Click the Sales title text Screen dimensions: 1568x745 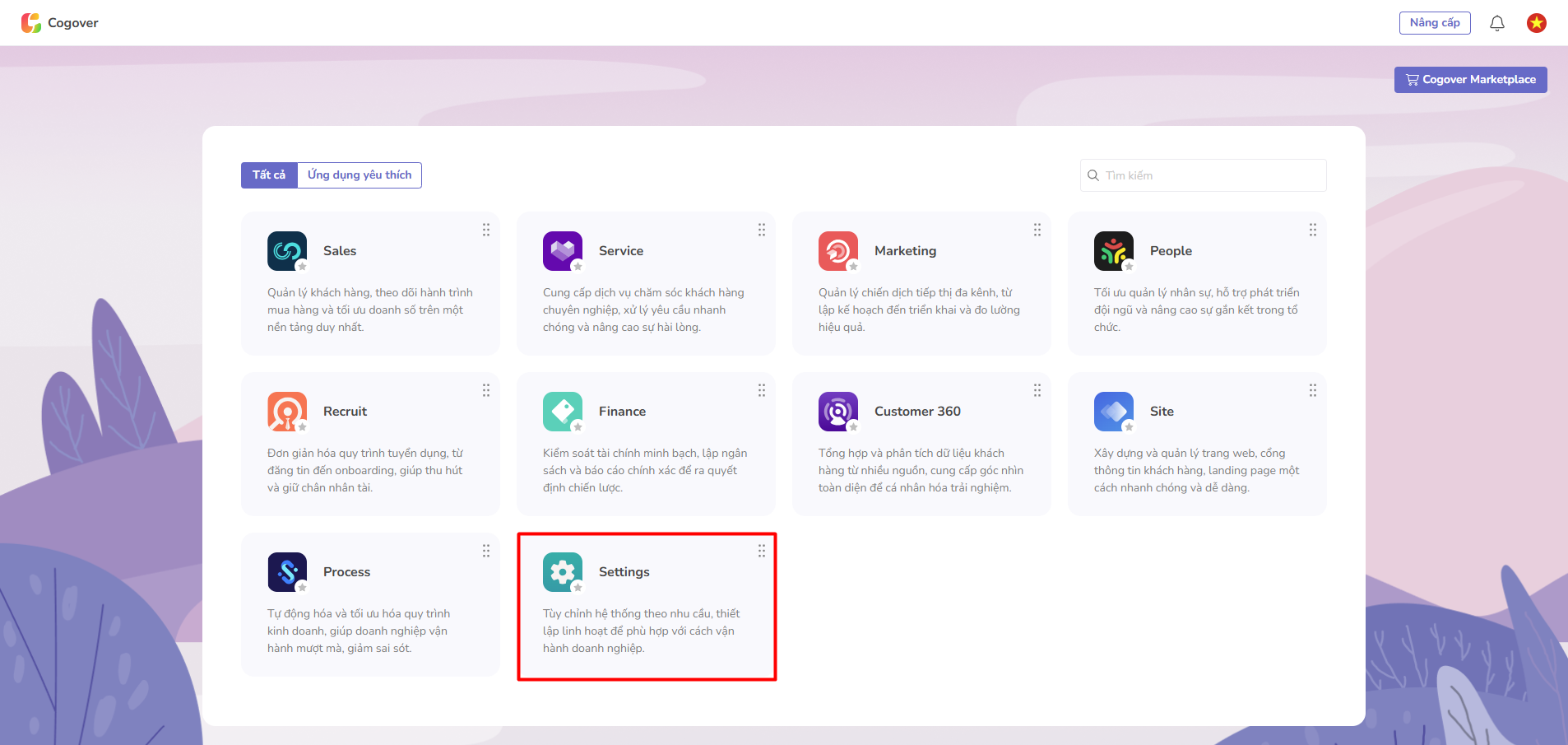pyautogui.click(x=340, y=251)
